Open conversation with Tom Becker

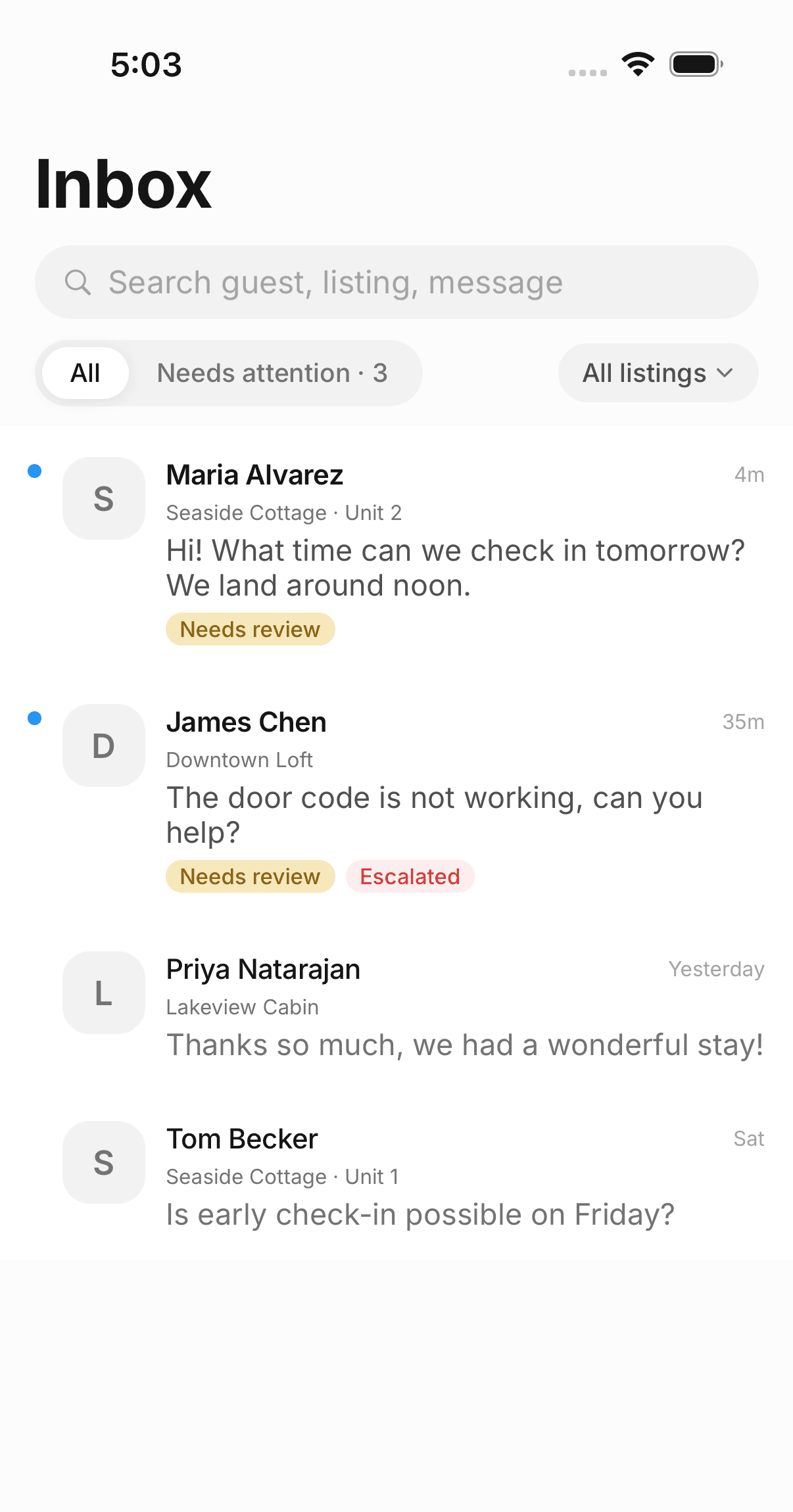click(396, 1175)
